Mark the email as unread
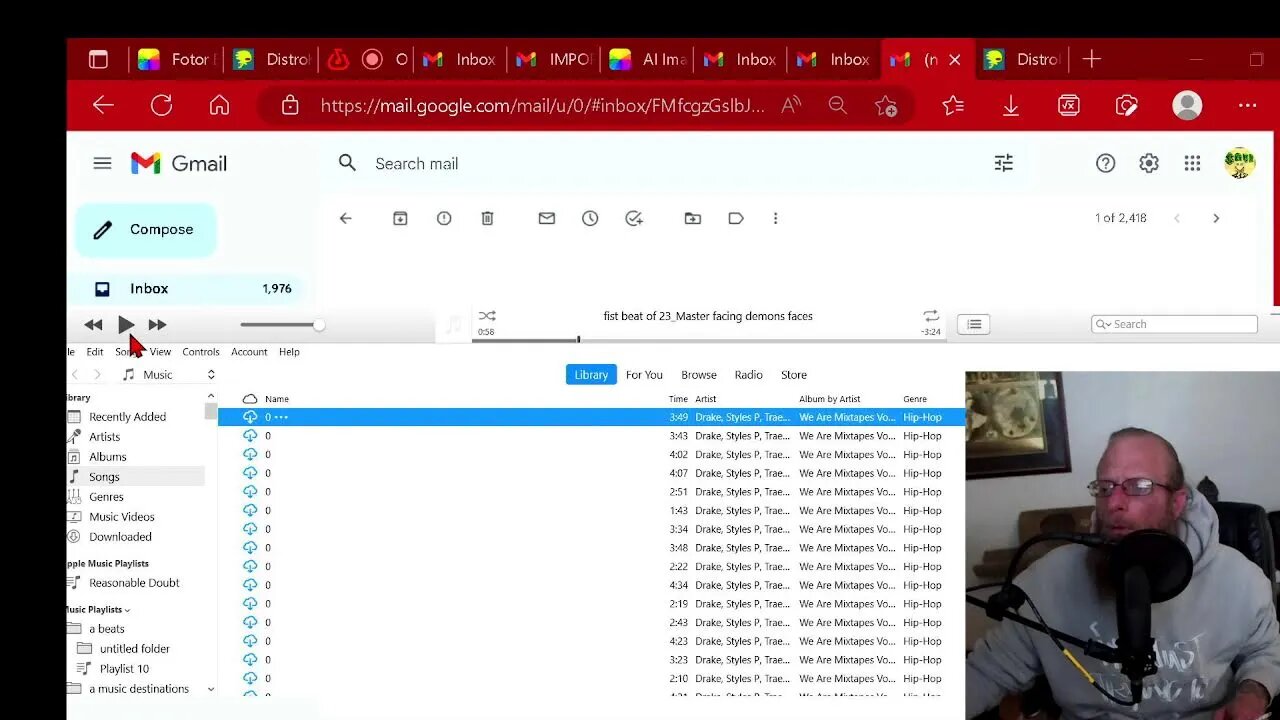The image size is (1280, 720). (546, 218)
